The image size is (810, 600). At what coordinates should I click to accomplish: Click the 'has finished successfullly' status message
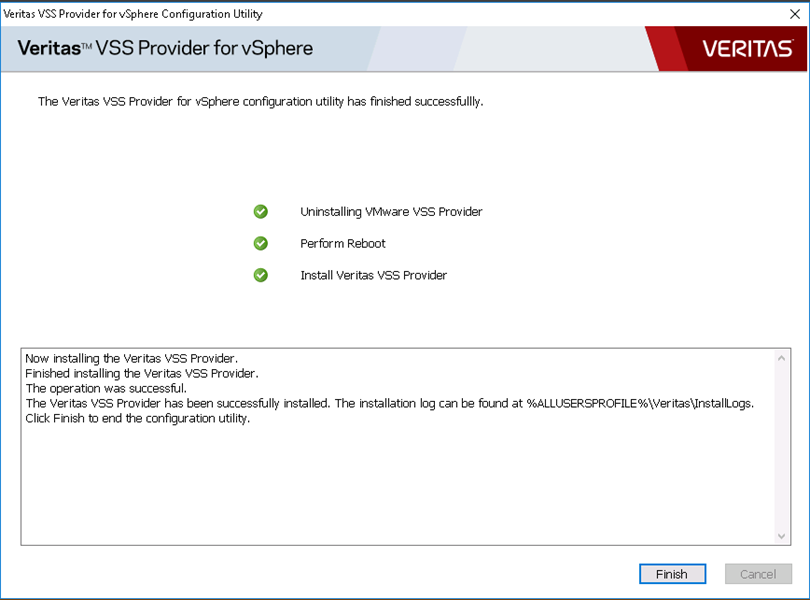click(x=260, y=101)
